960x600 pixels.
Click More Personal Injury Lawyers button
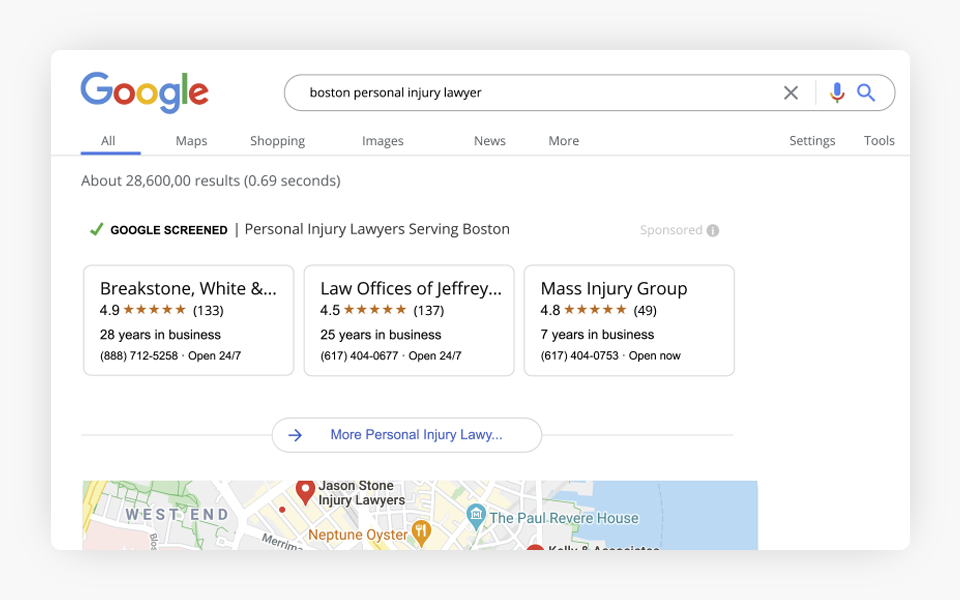[407, 435]
